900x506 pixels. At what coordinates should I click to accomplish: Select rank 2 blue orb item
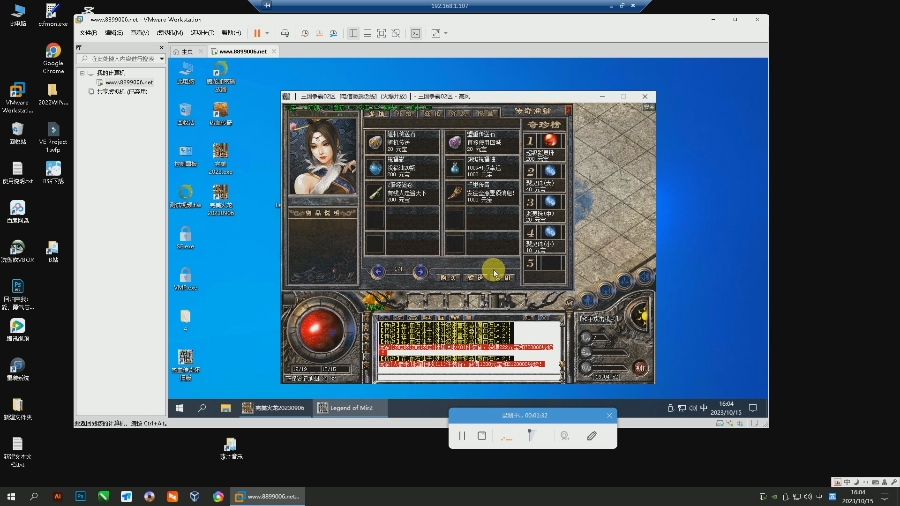click(550, 171)
